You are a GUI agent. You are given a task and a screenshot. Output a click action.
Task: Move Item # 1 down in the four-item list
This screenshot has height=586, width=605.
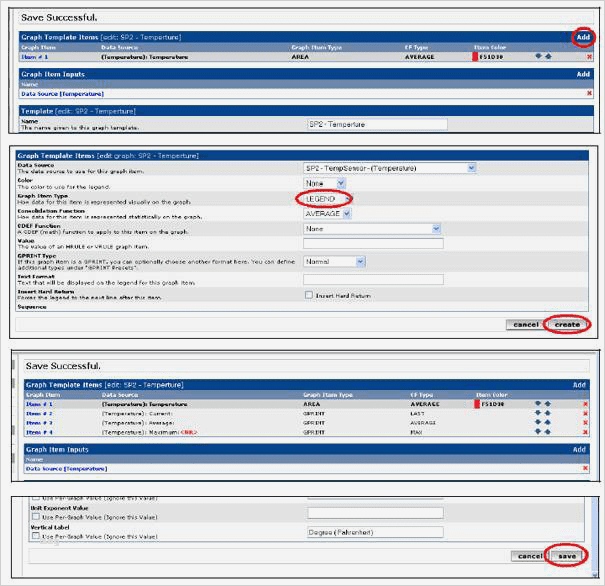(538, 404)
